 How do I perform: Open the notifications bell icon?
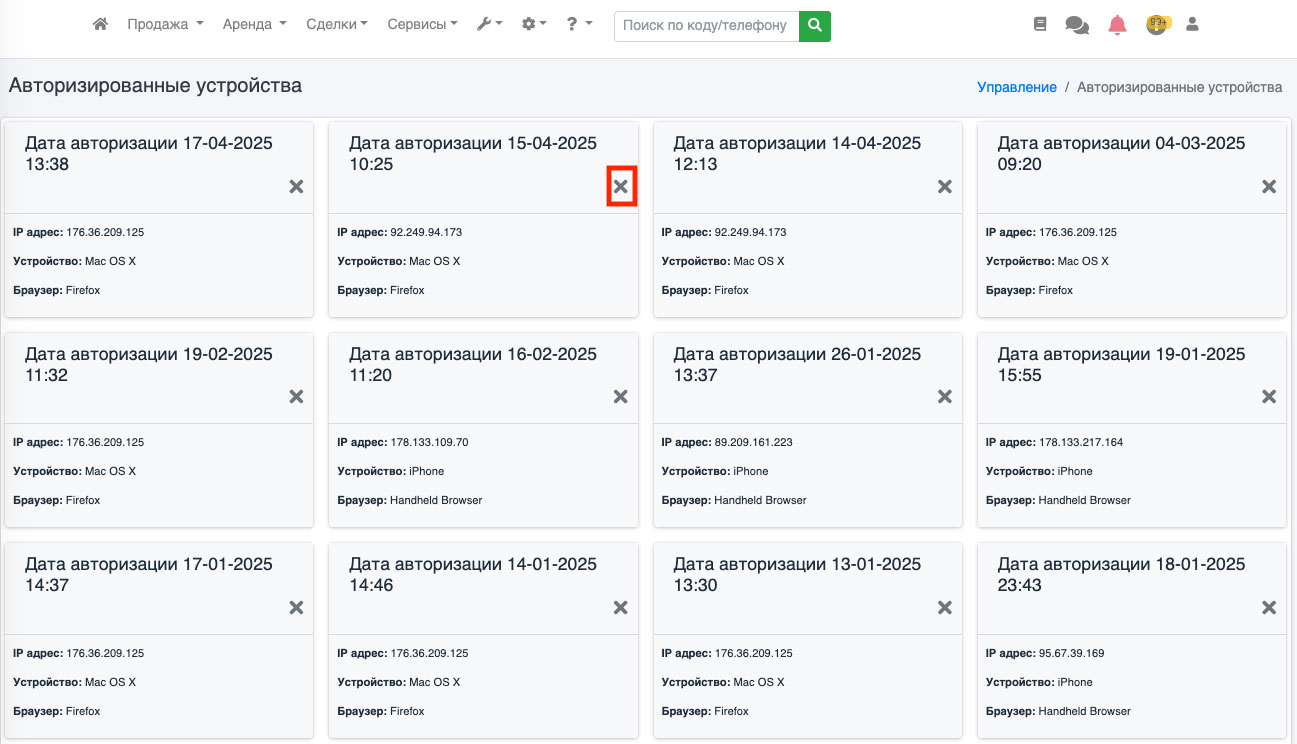tap(1117, 25)
